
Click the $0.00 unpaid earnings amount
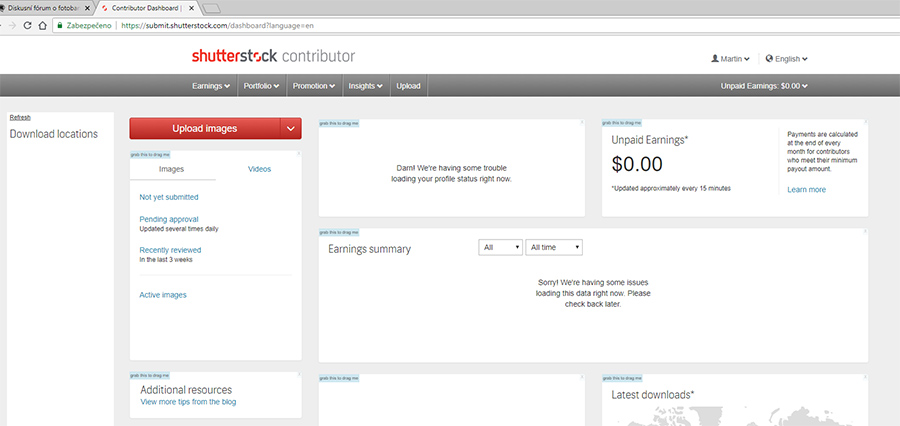(x=637, y=164)
